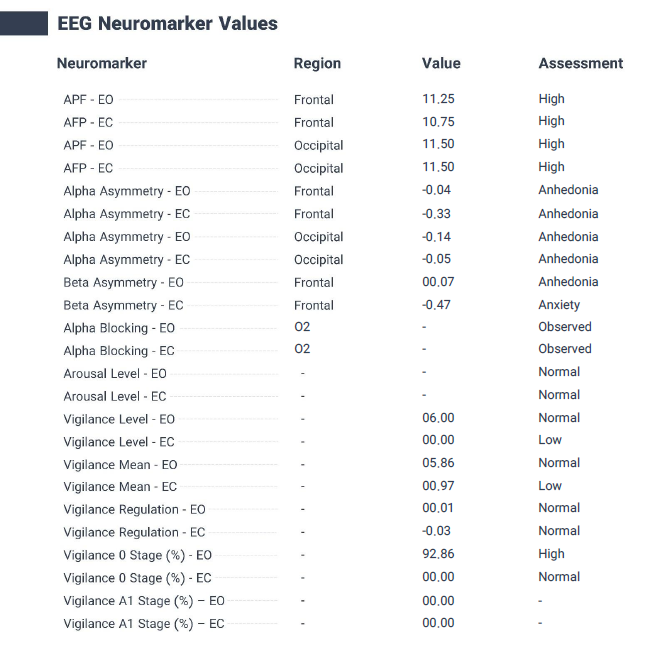The image size is (646, 652).
Task: Select the "APF - EO" neuromarker label
Action: [89, 100]
